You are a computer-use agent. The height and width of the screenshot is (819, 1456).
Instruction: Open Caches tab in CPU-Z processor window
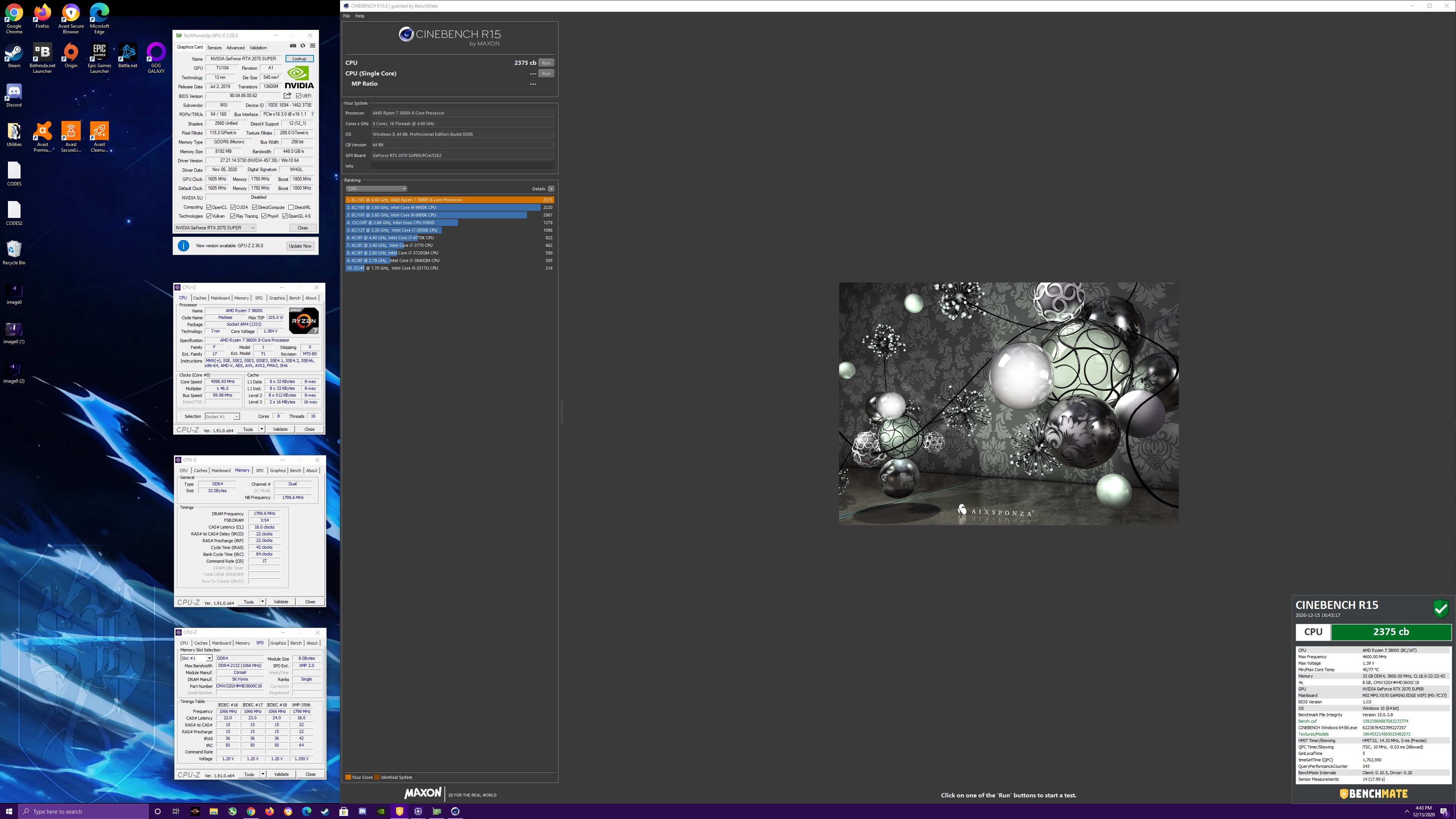(x=199, y=298)
